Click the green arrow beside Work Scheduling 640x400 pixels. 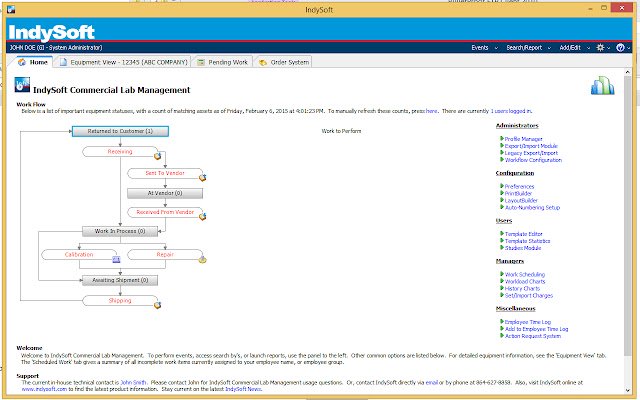point(502,274)
